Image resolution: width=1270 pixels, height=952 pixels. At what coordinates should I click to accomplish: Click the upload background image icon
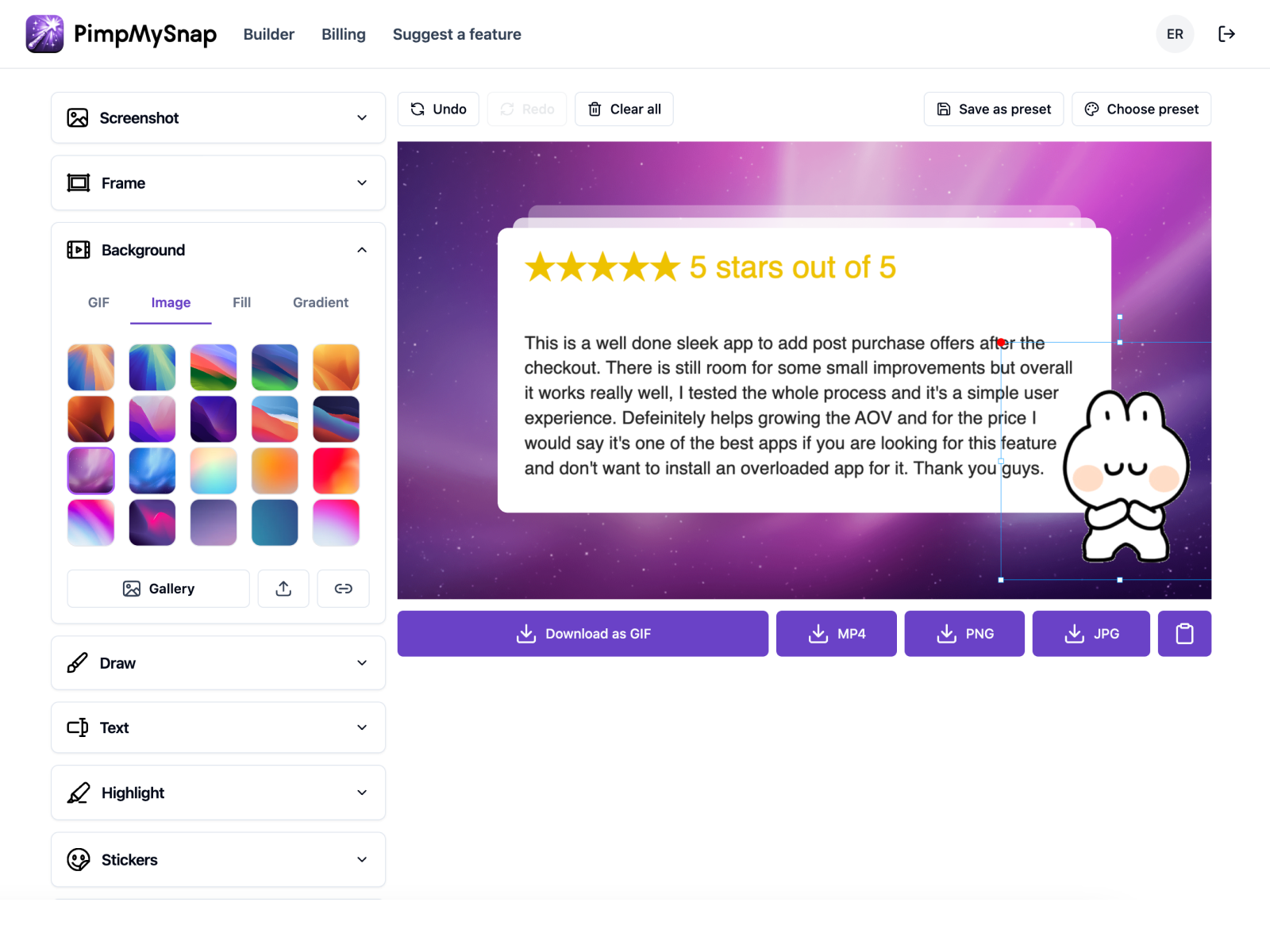tap(283, 589)
